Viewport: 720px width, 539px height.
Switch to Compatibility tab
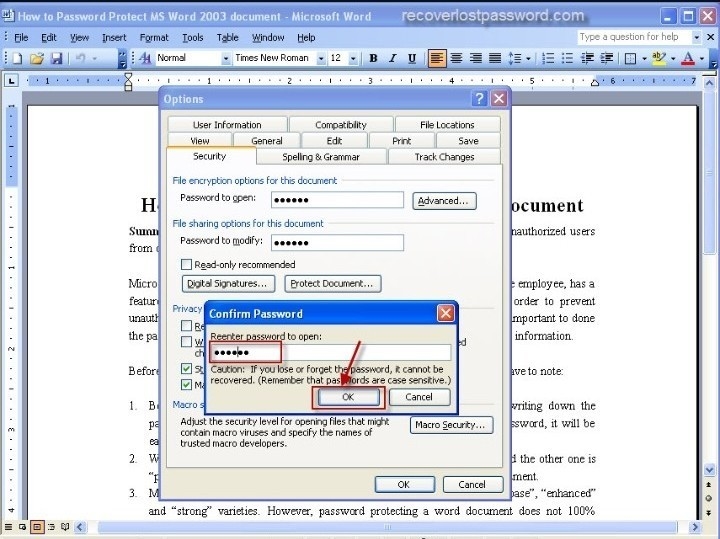[x=341, y=124]
